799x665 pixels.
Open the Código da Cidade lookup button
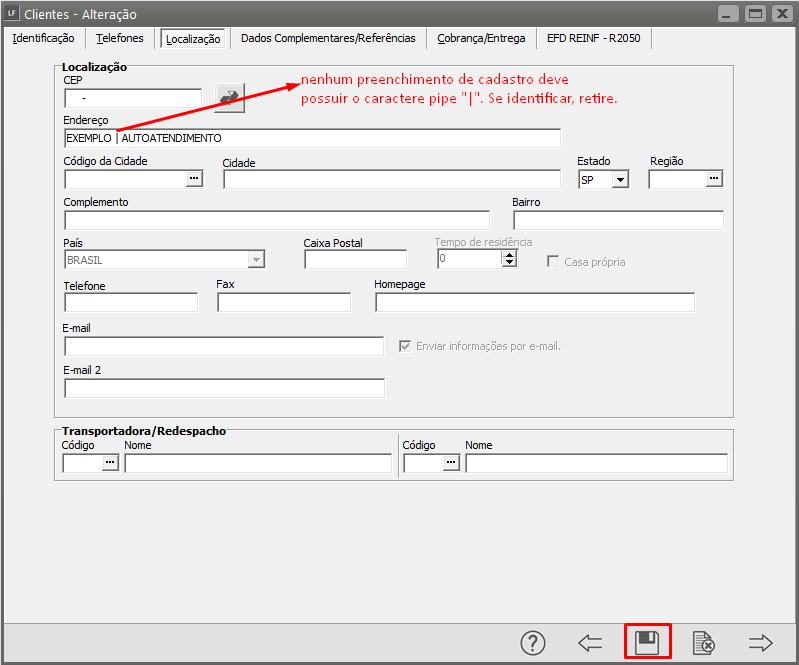[194, 179]
